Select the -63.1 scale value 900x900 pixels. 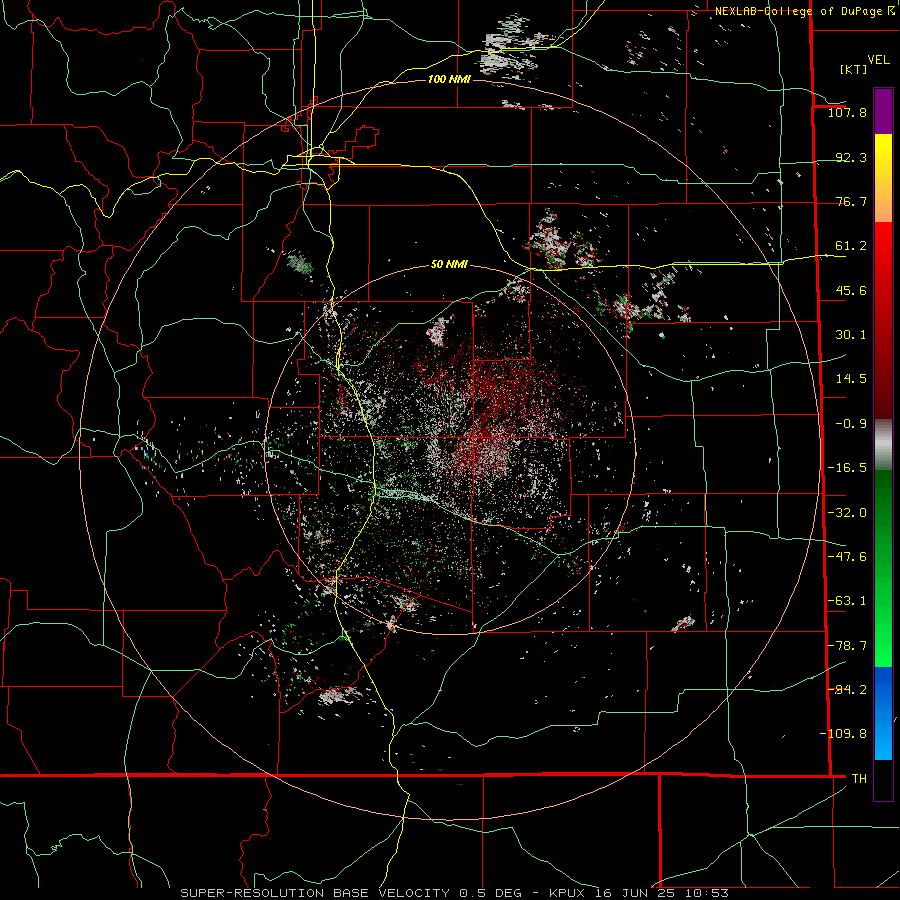(x=847, y=601)
